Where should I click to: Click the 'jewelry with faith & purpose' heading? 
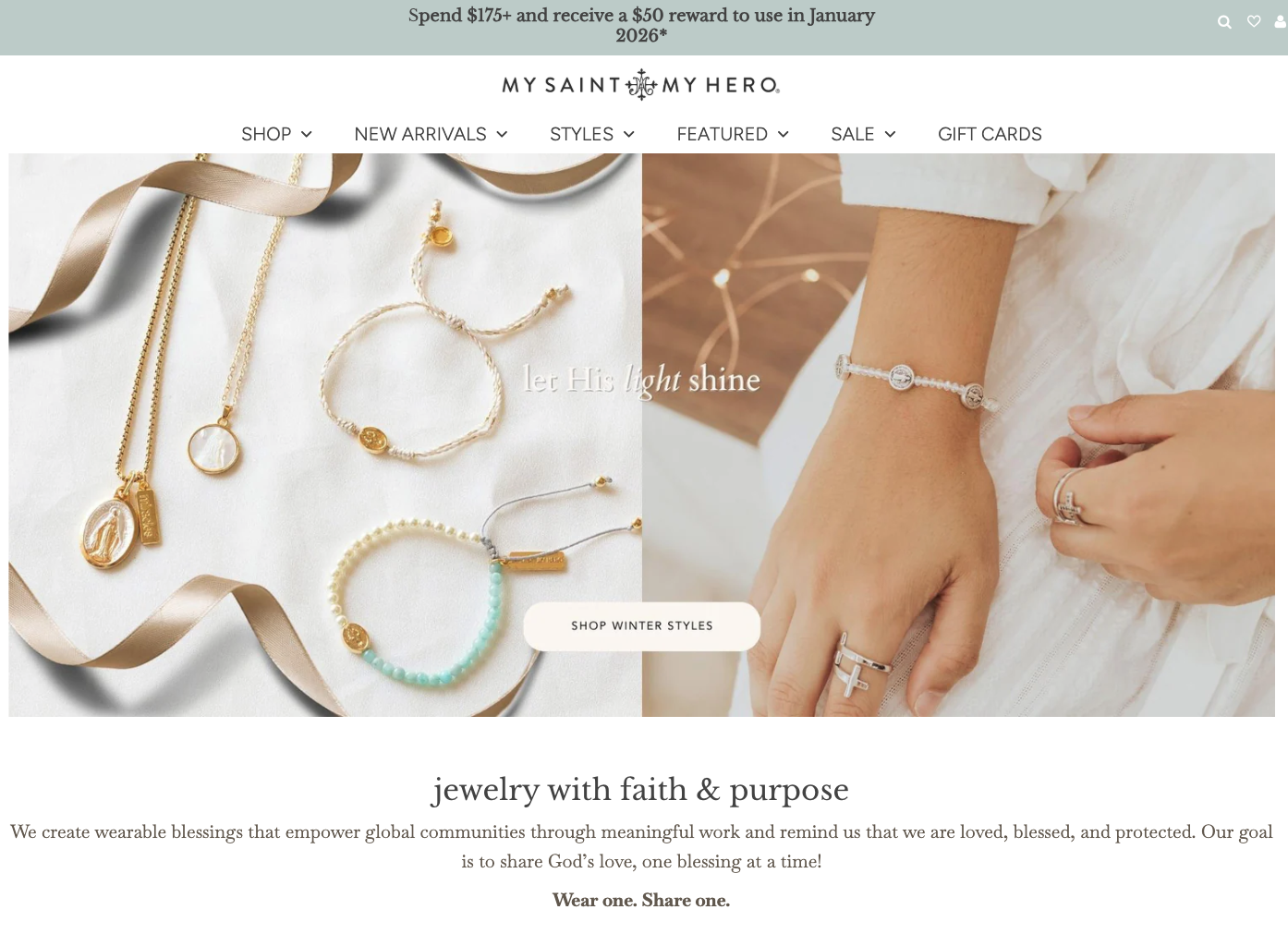(x=640, y=790)
